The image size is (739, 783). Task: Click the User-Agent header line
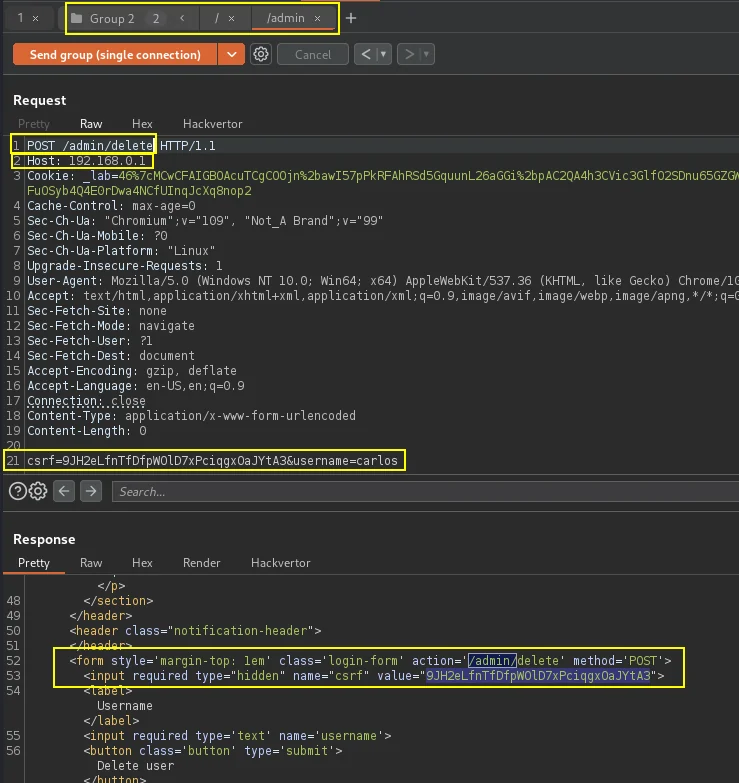[x=382, y=281]
